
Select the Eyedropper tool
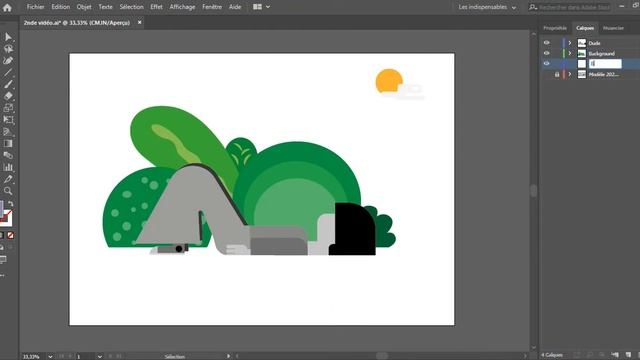click(x=8, y=179)
